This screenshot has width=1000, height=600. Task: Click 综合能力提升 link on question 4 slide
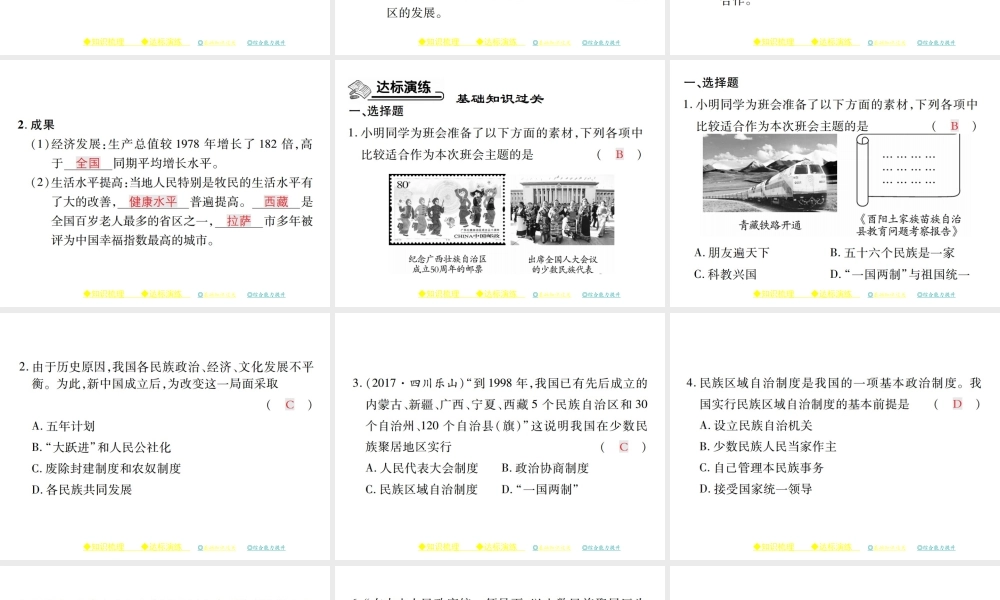936,548
